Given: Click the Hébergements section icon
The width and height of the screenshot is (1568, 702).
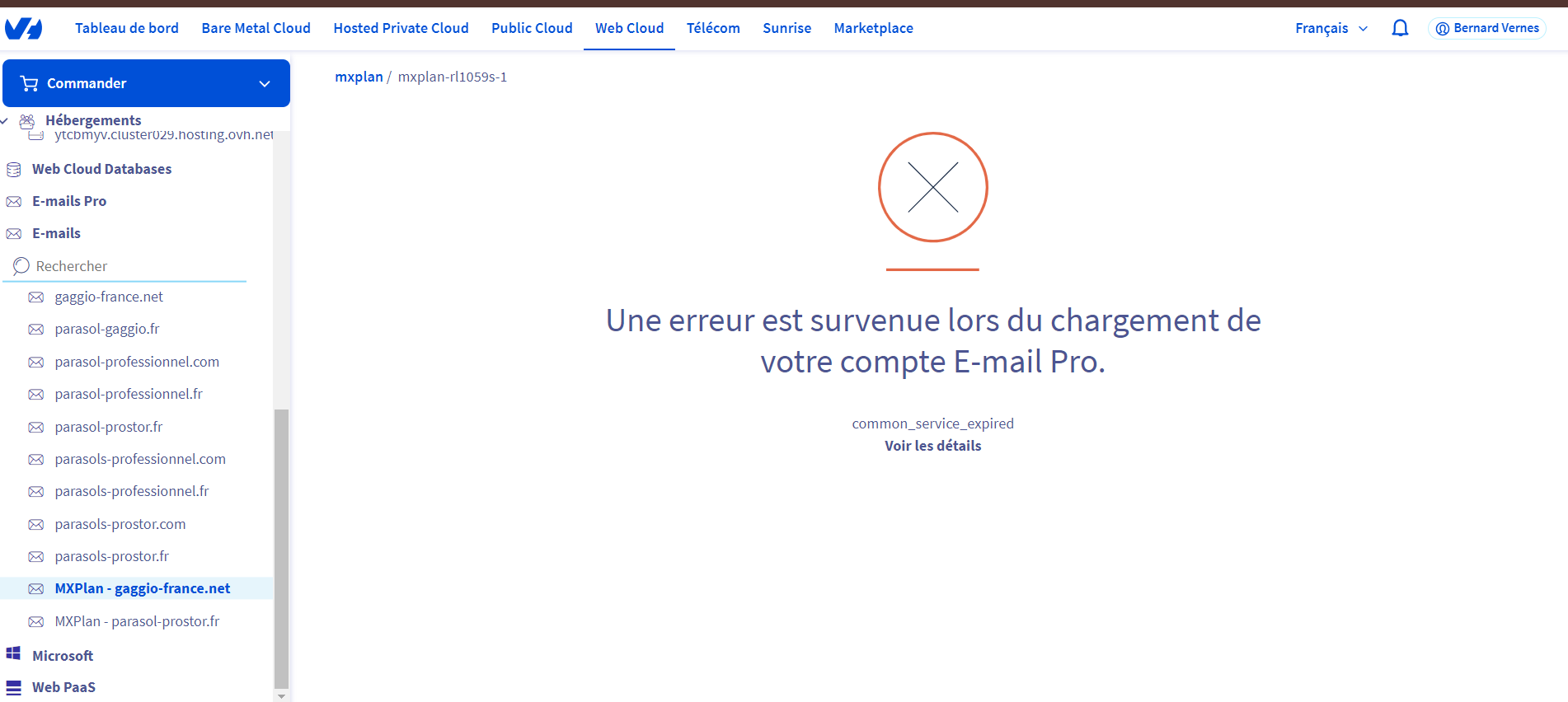Looking at the screenshot, I should tap(27, 121).
